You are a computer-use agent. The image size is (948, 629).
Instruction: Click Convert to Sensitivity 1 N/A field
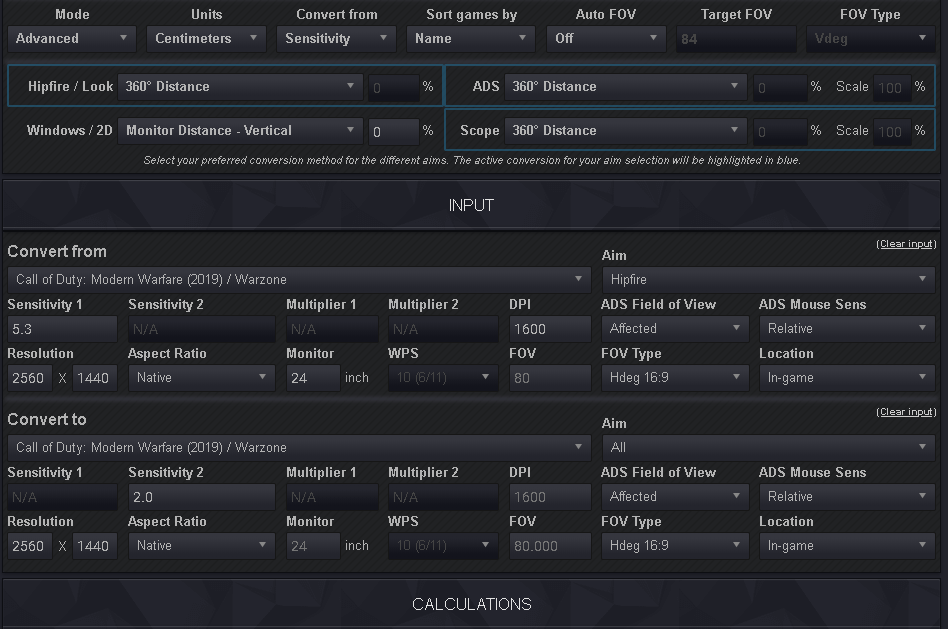click(x=62, y=497)
